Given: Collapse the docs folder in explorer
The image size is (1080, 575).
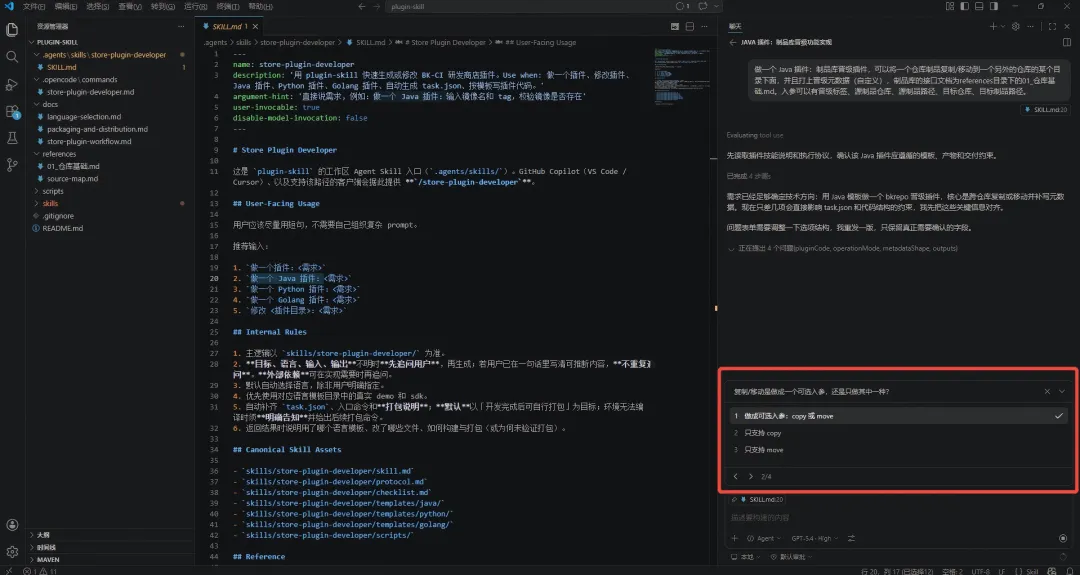Looking at the screenshot, I should [x=110, y=104].
